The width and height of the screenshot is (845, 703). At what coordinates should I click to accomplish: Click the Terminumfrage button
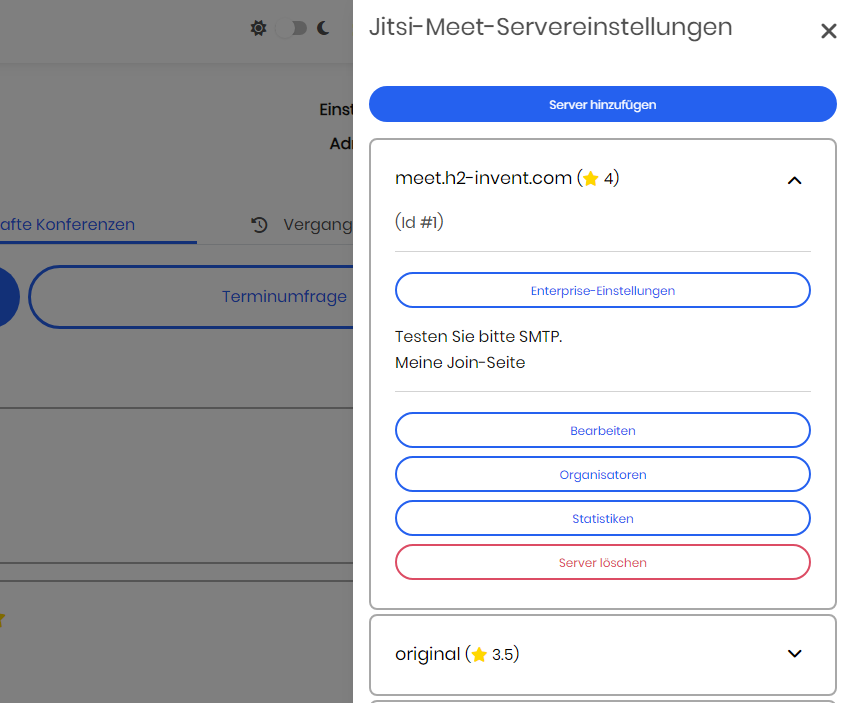coord(191,297)
